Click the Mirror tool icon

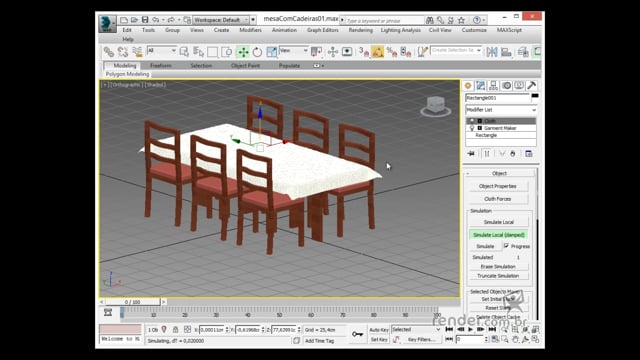click(492, 52)
